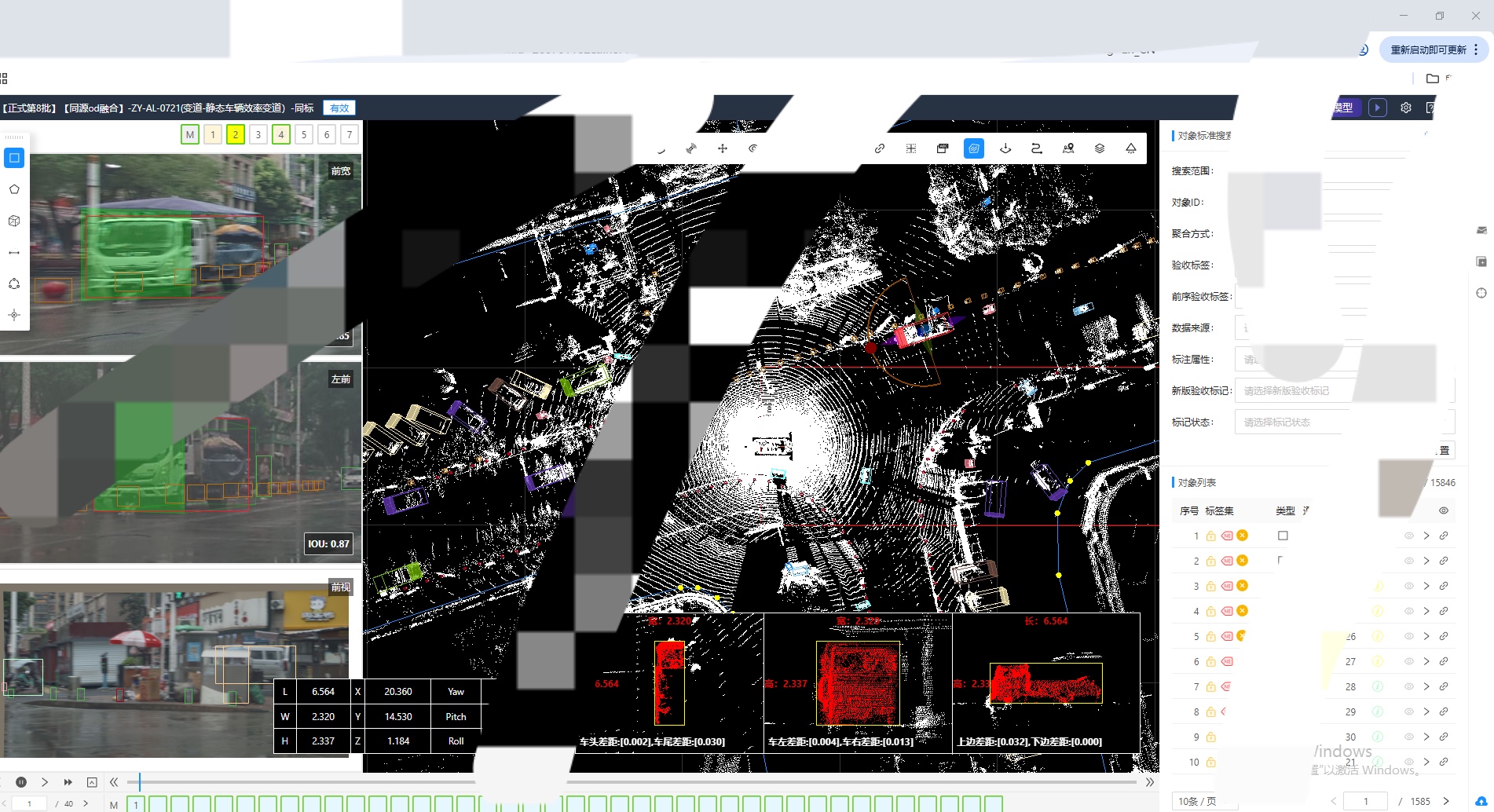Toggle eye visibility for object row 5

coord(1409,636)
